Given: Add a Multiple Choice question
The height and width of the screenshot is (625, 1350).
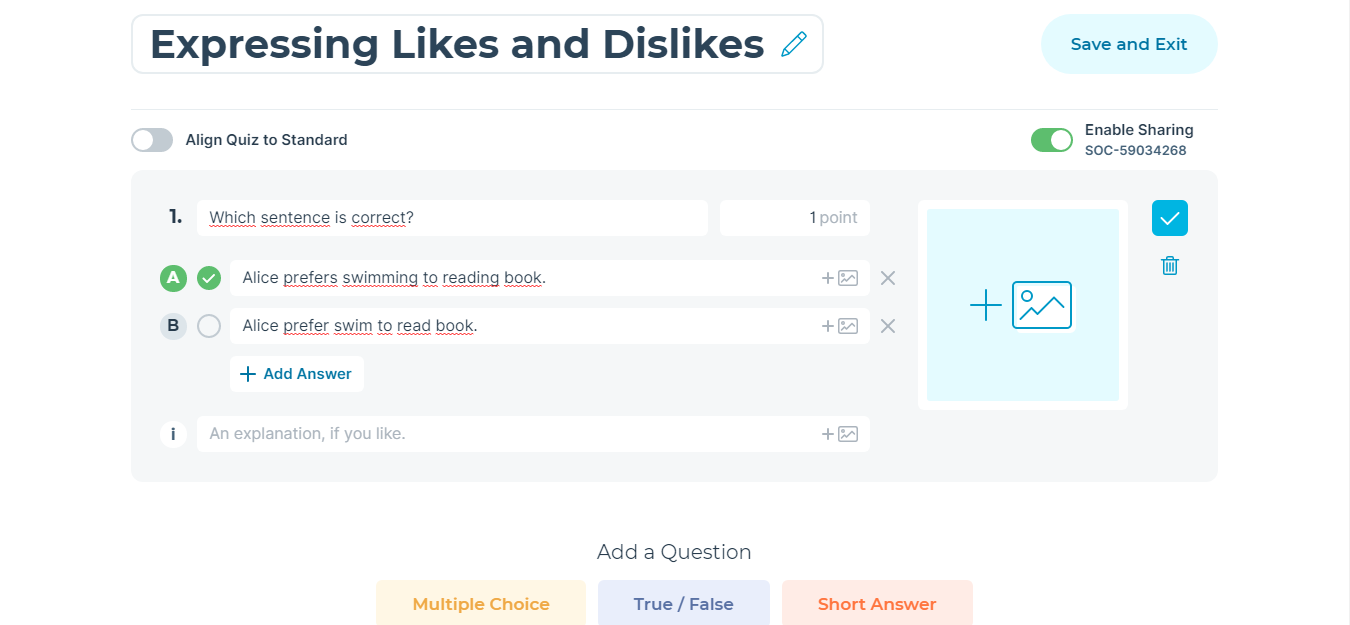Looking at the screenshot, I should coord(481,603).
